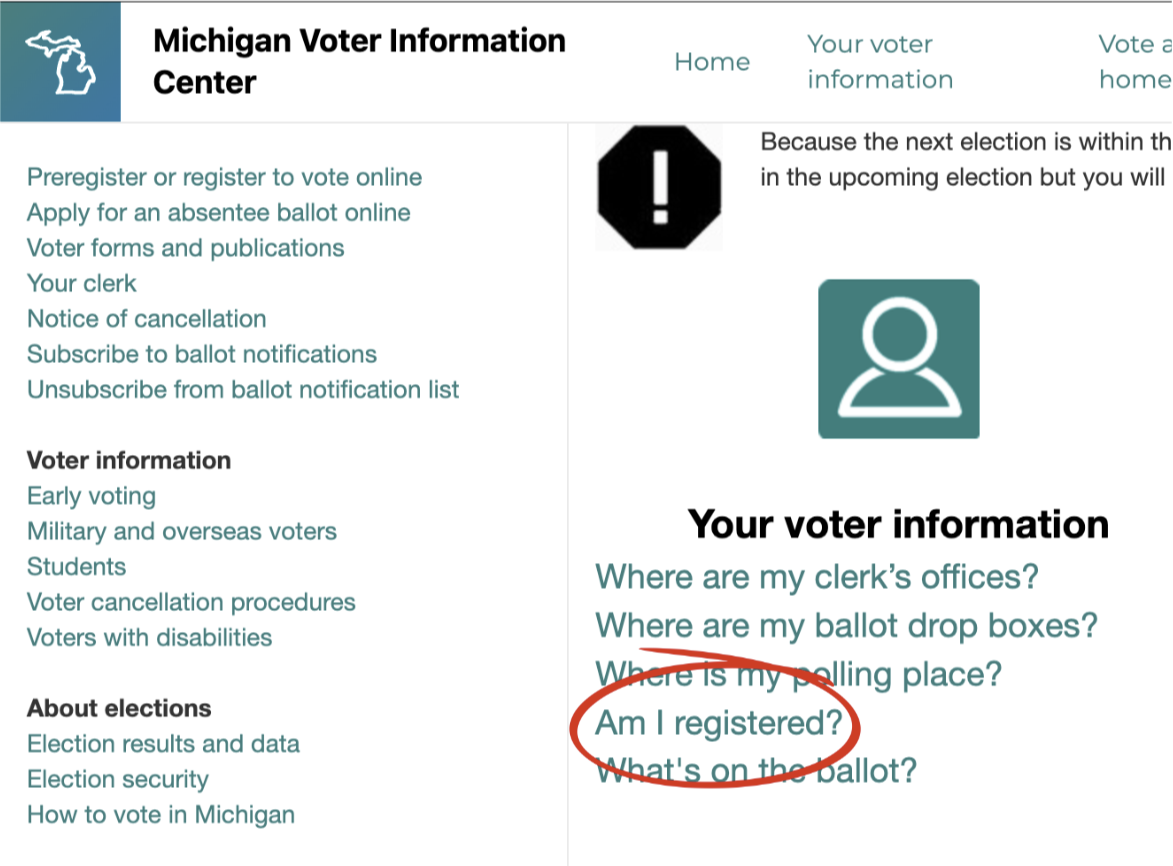Open Apply for an absentee ballot online
The width and height of the screenshot is (1173, 866).
click(x=218, y=213)
